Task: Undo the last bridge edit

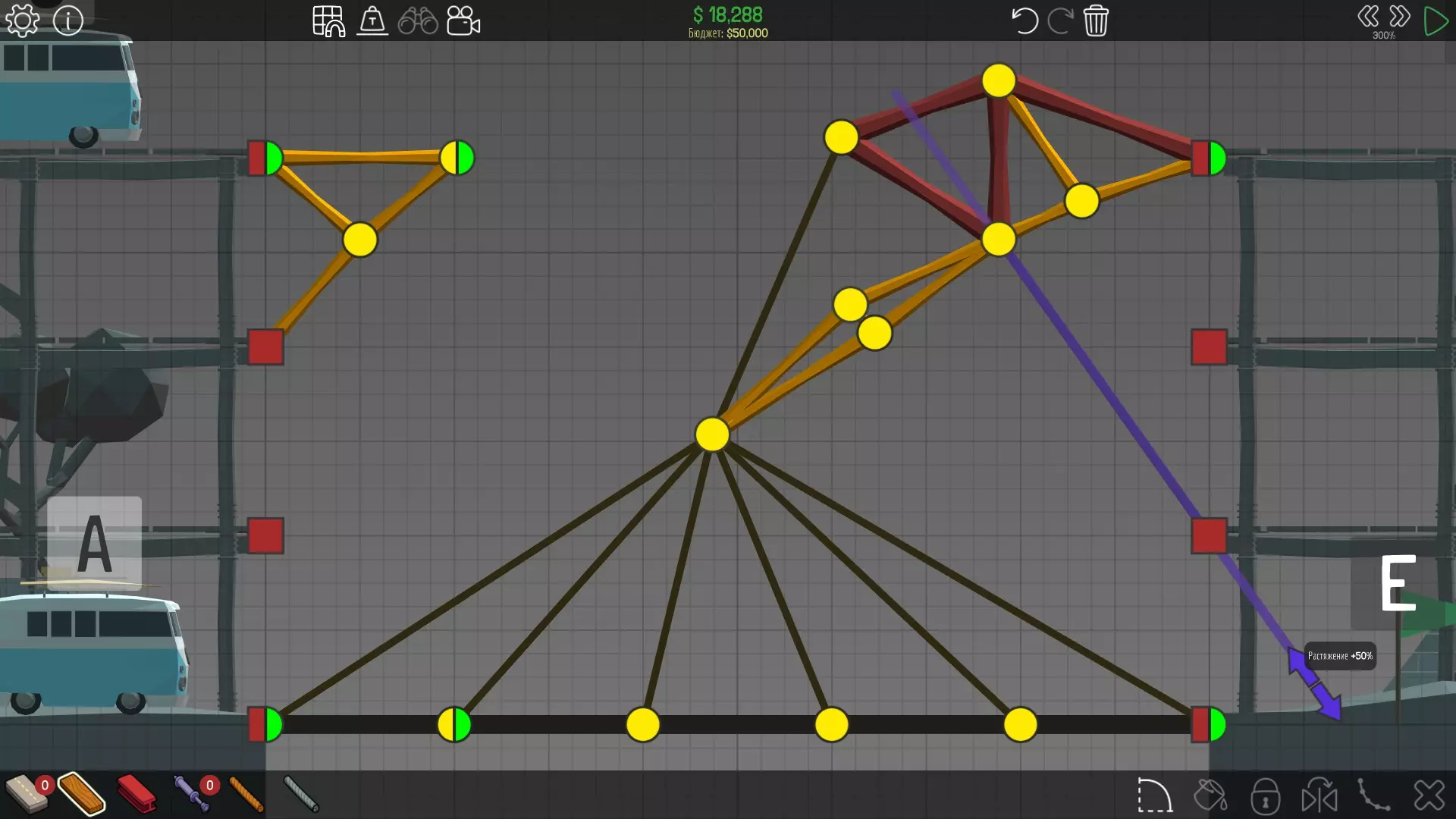Action: (x=1025, y=20)
